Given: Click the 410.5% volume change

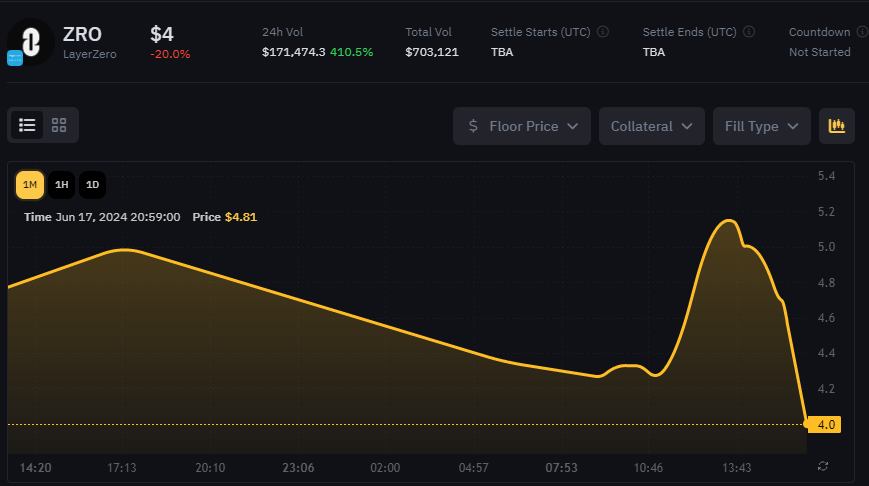Looking at the screenshot, I should click(351, 52).
